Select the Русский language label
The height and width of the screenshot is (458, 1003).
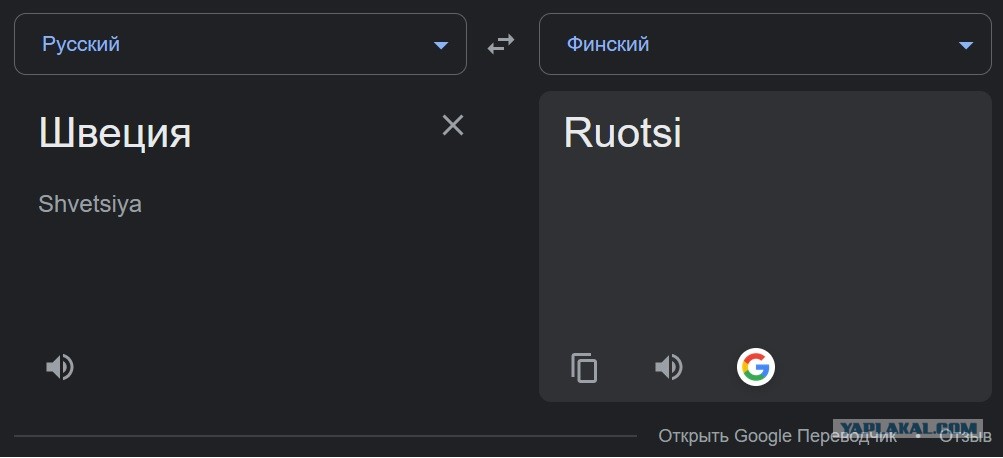[x=81, y=44]
